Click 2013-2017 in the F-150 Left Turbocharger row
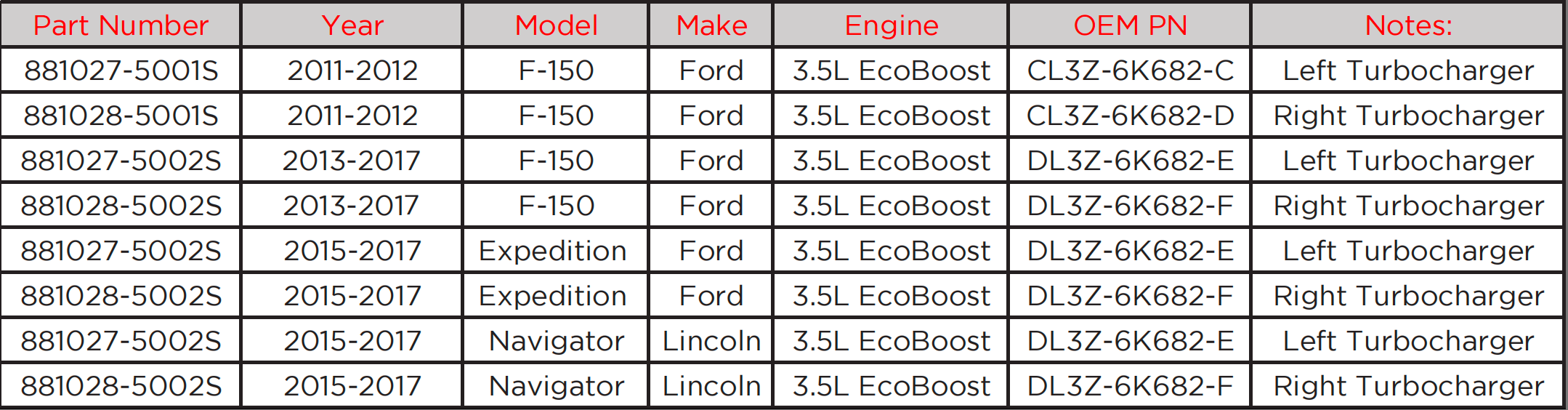1568x410 pixels. pyautogui.click(x=352, y=161)
